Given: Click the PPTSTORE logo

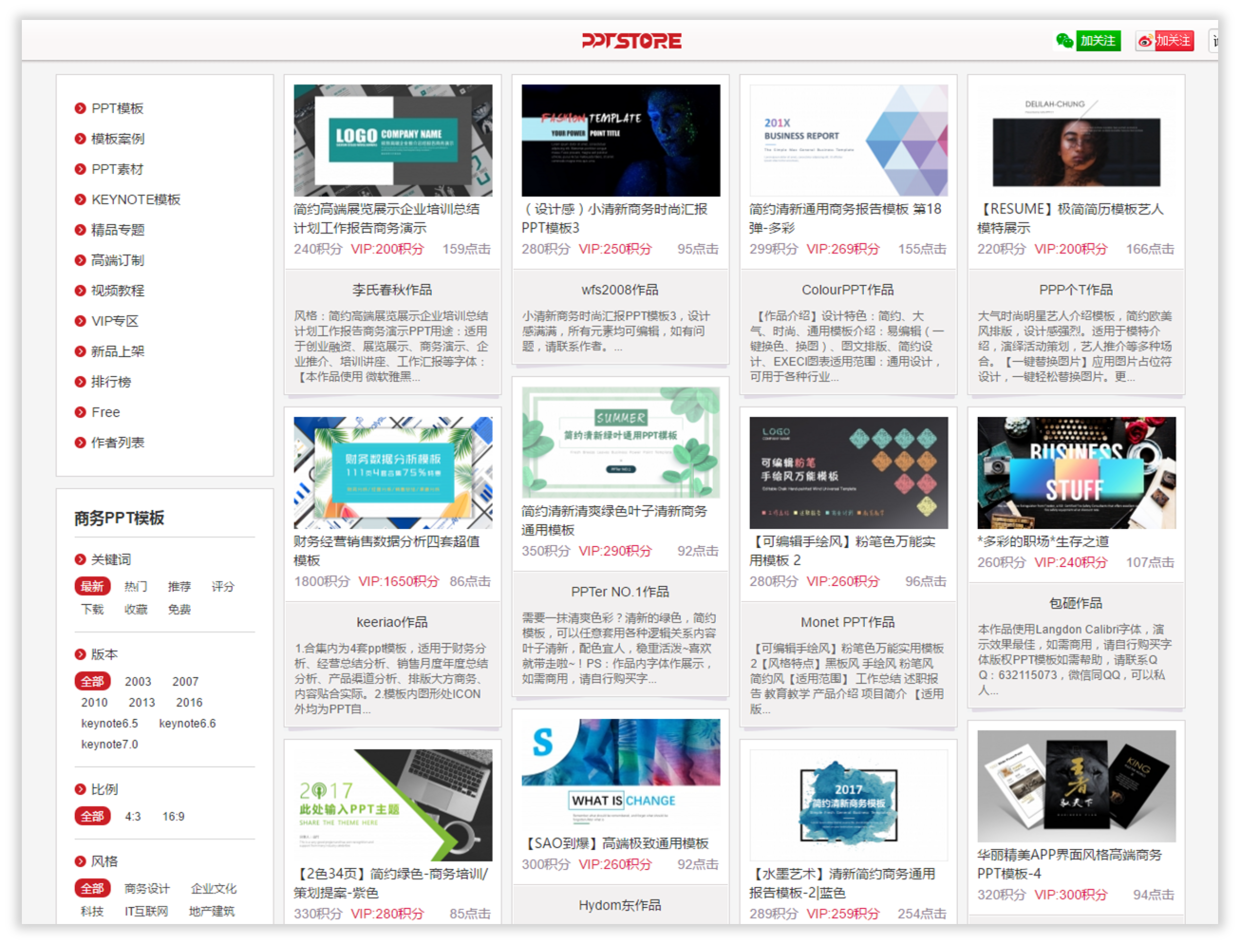Looking at the screenshot, I should (632, 40).
